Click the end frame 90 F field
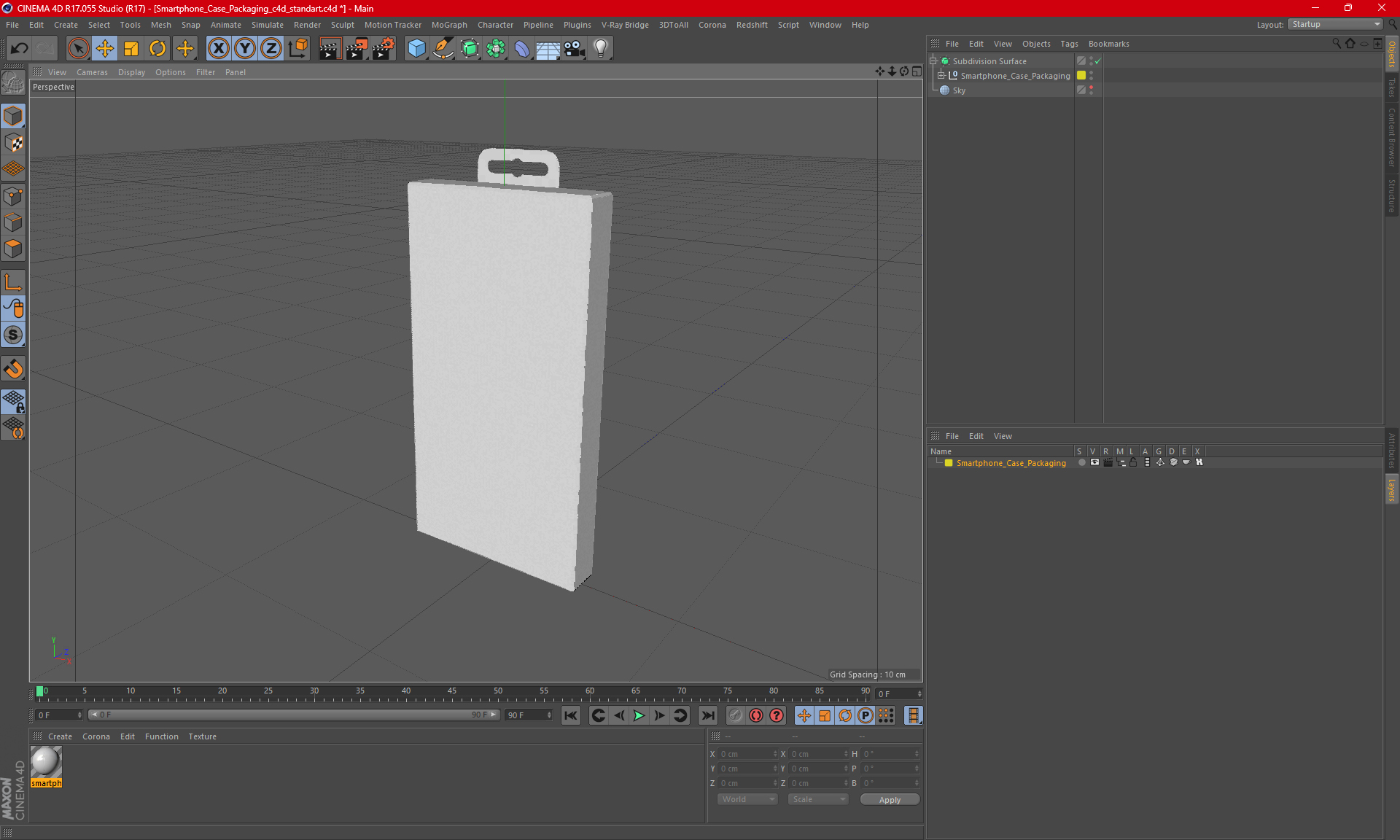This screenshot has width=1400, height=840. point(529,715)
